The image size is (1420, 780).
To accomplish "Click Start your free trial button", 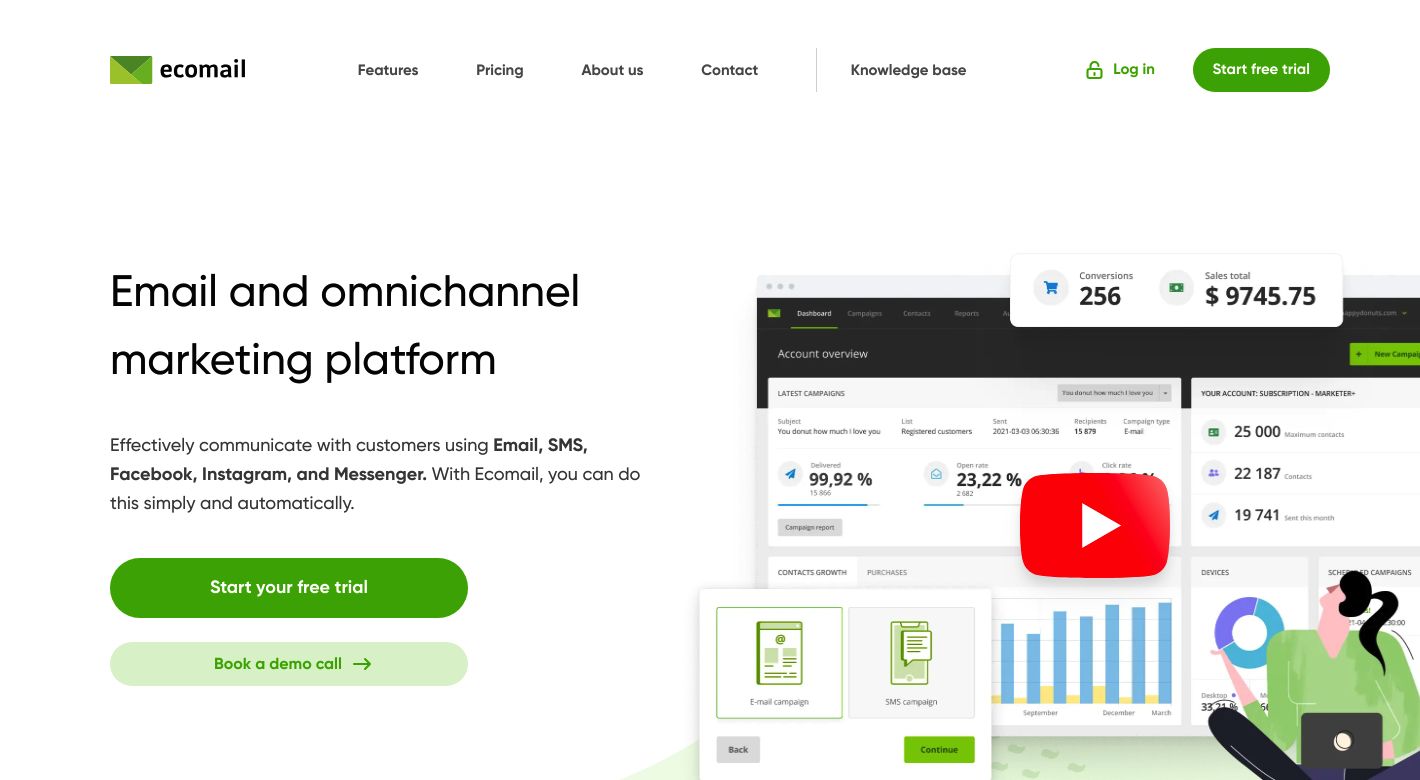I will [289, 588].
